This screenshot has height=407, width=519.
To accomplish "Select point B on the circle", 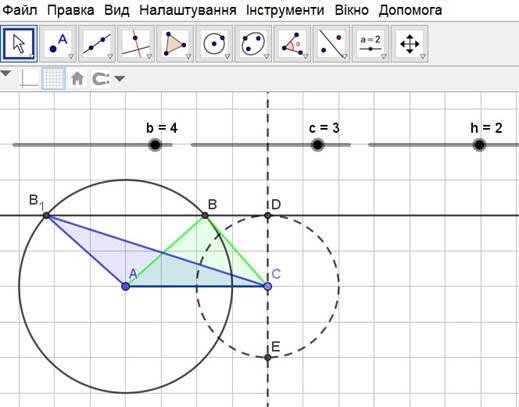I will pyautogui.click(x=205, y=216).
